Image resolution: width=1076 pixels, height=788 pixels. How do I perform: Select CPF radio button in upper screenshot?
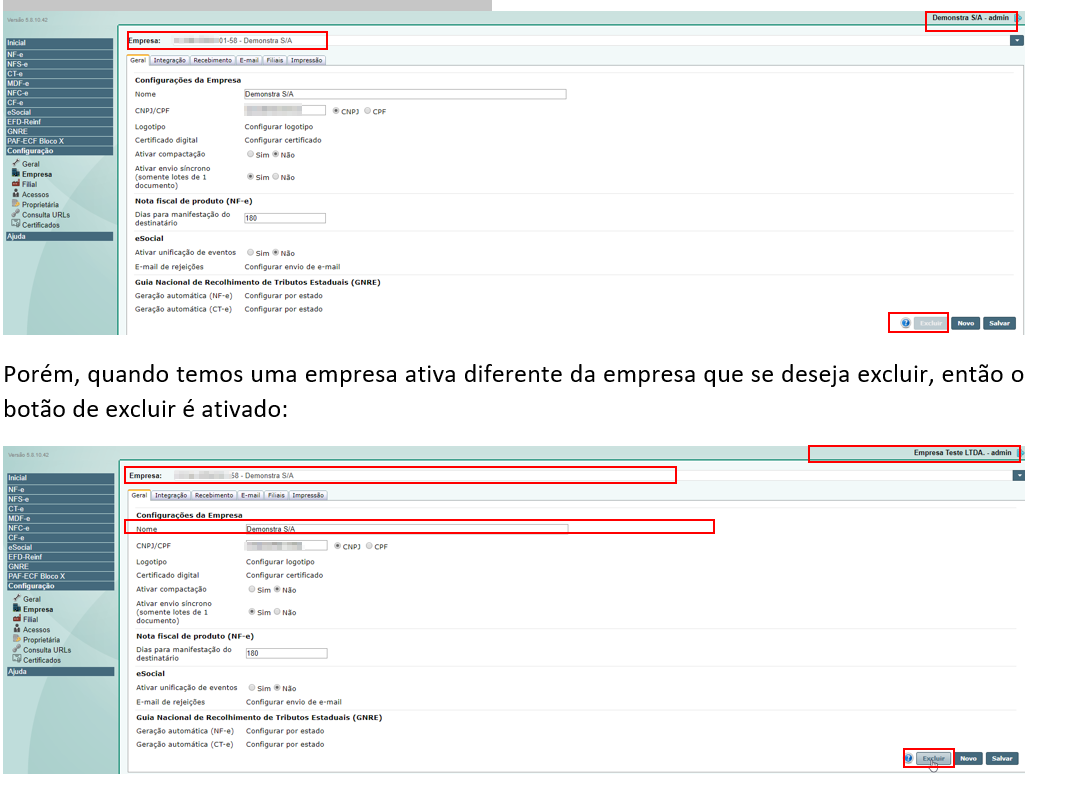pos(368,111)
